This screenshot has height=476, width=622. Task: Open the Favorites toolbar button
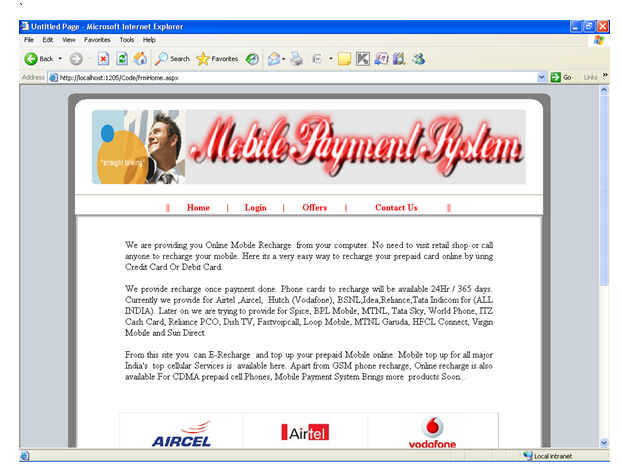217,59
